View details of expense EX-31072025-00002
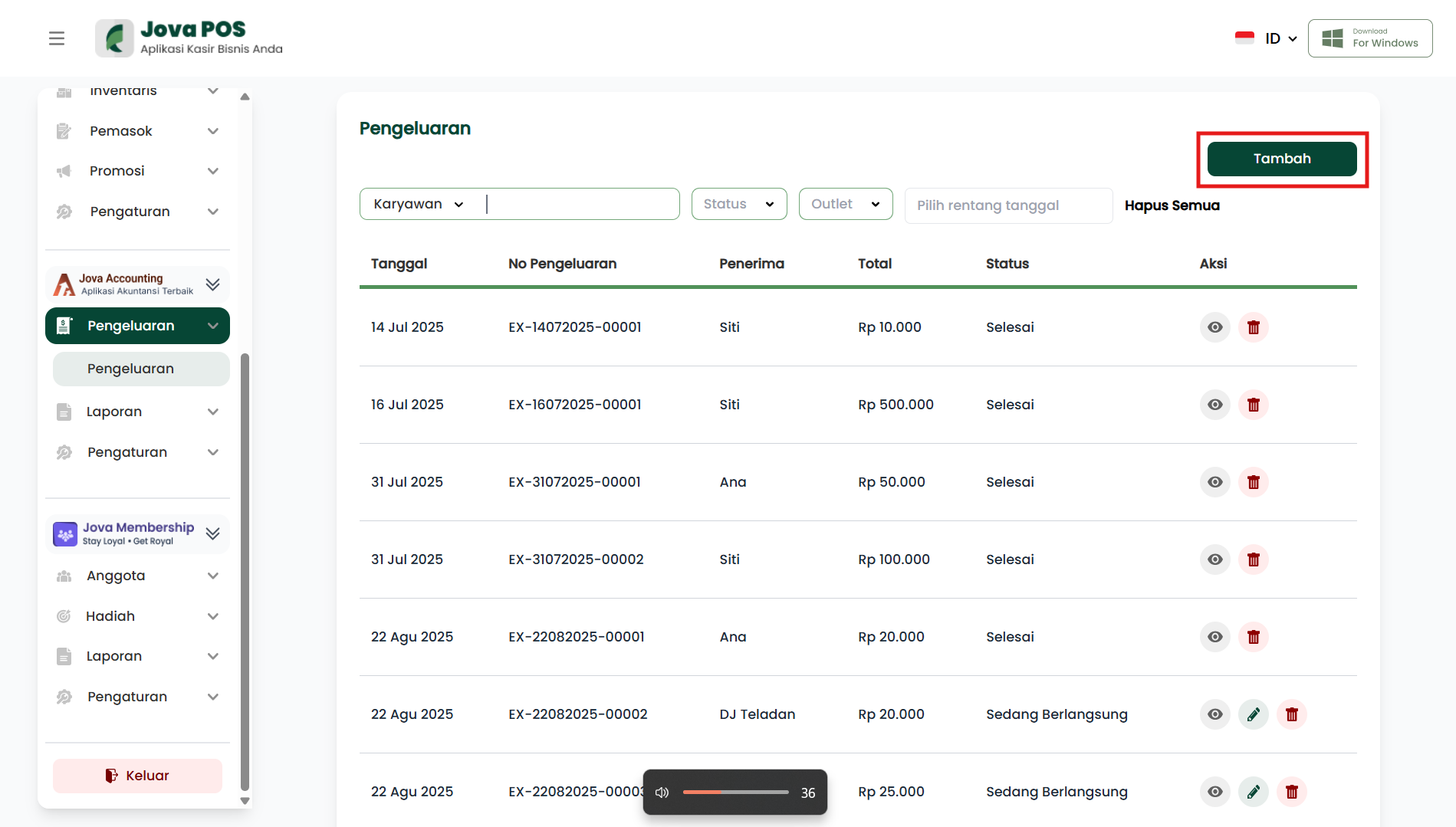 click(x=1214, y=560)
